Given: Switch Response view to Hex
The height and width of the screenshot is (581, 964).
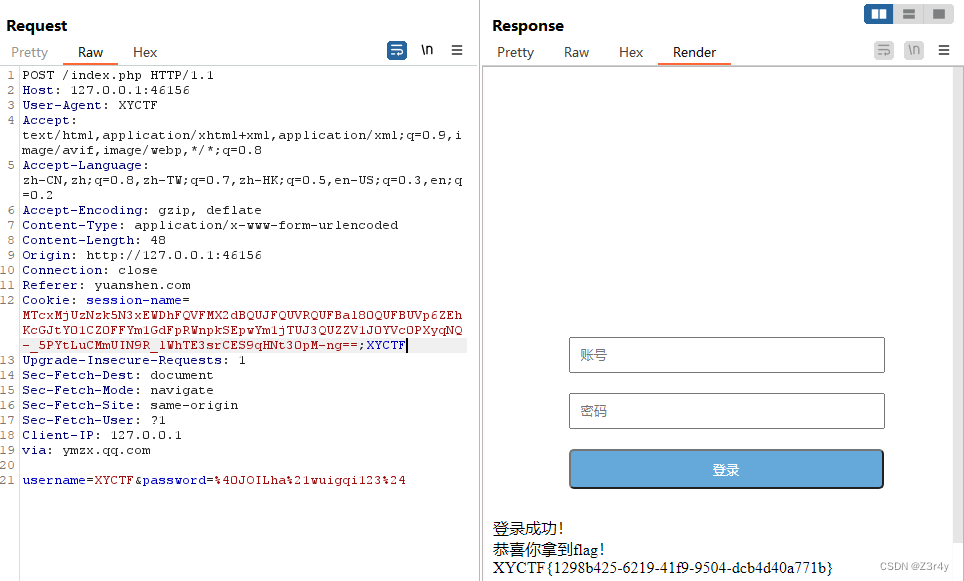Looking at the screenshot, I should click(630, 52).
